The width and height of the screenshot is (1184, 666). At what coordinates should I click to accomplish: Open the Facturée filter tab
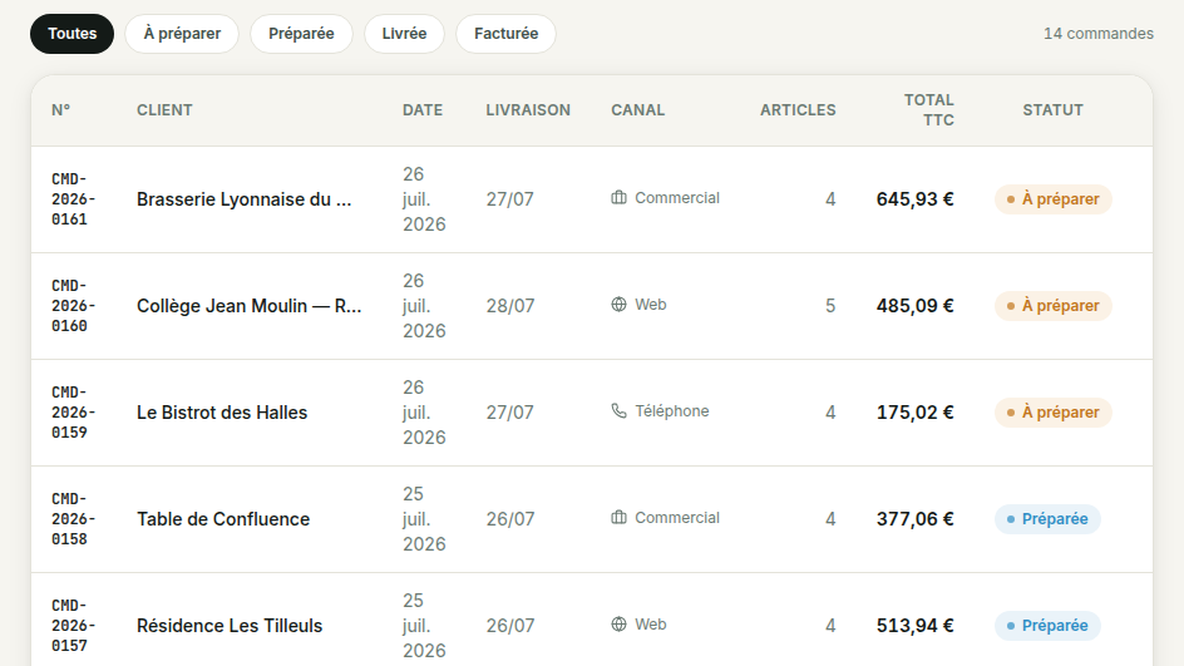click(x=506, y=34)
